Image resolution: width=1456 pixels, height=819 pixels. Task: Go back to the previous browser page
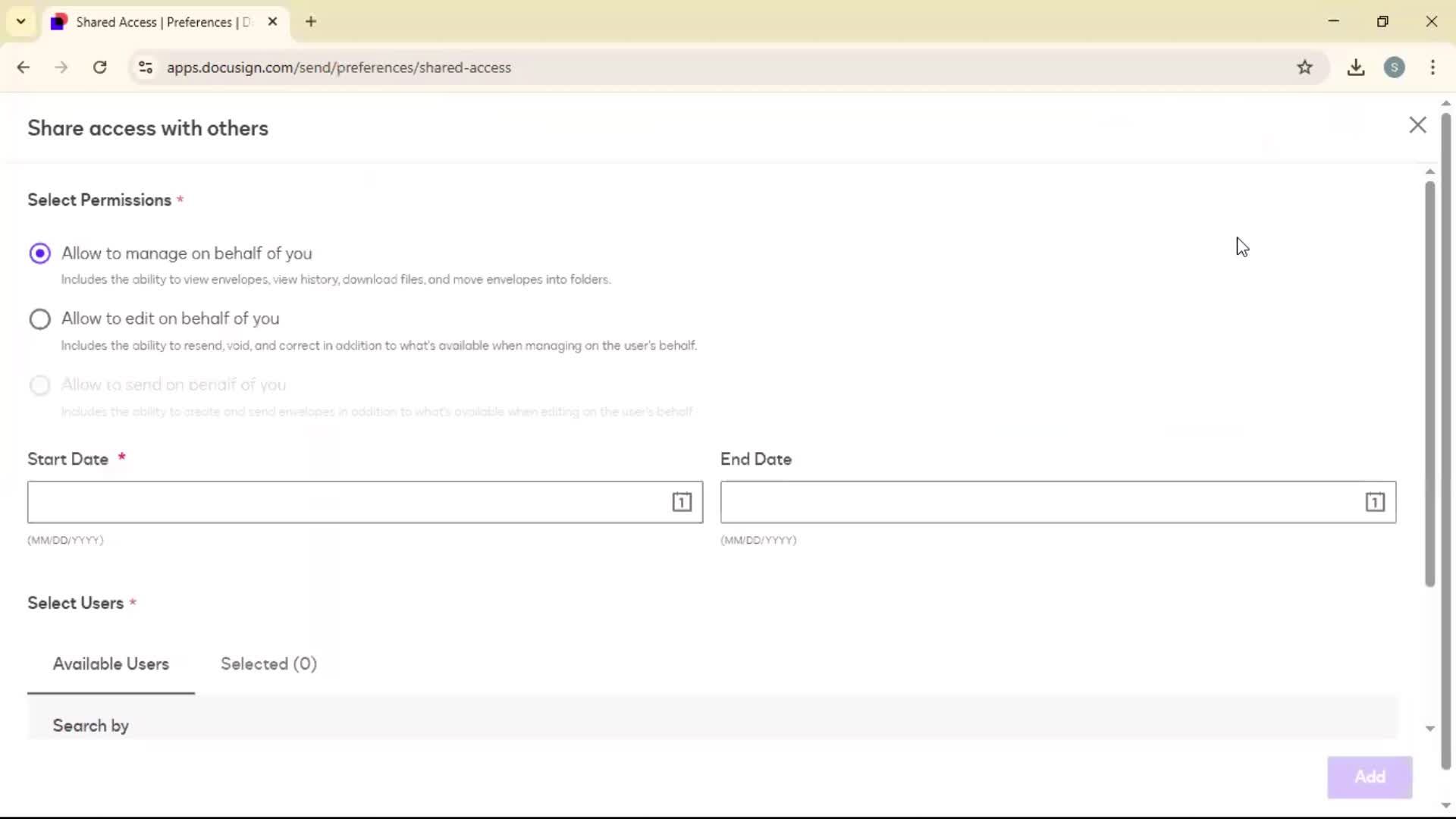click(x=24, y=67)
